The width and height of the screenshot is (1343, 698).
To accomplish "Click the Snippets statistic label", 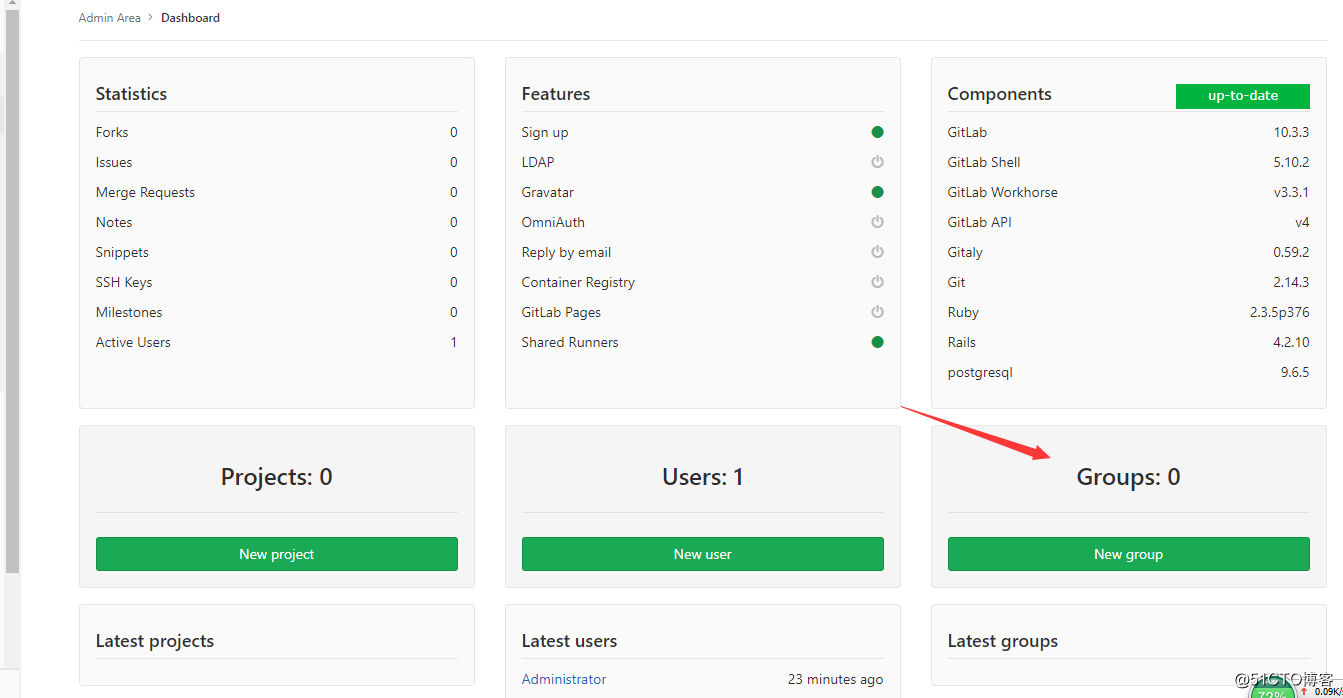I will point(122,252).
